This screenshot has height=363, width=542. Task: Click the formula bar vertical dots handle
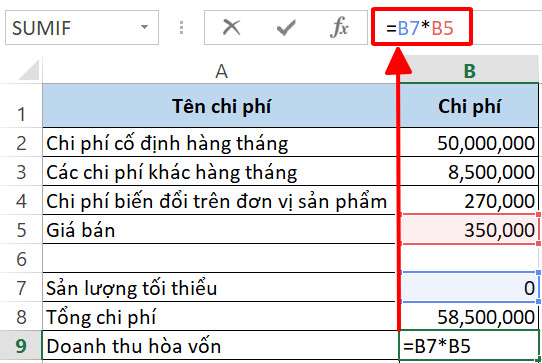pos(181,28)
